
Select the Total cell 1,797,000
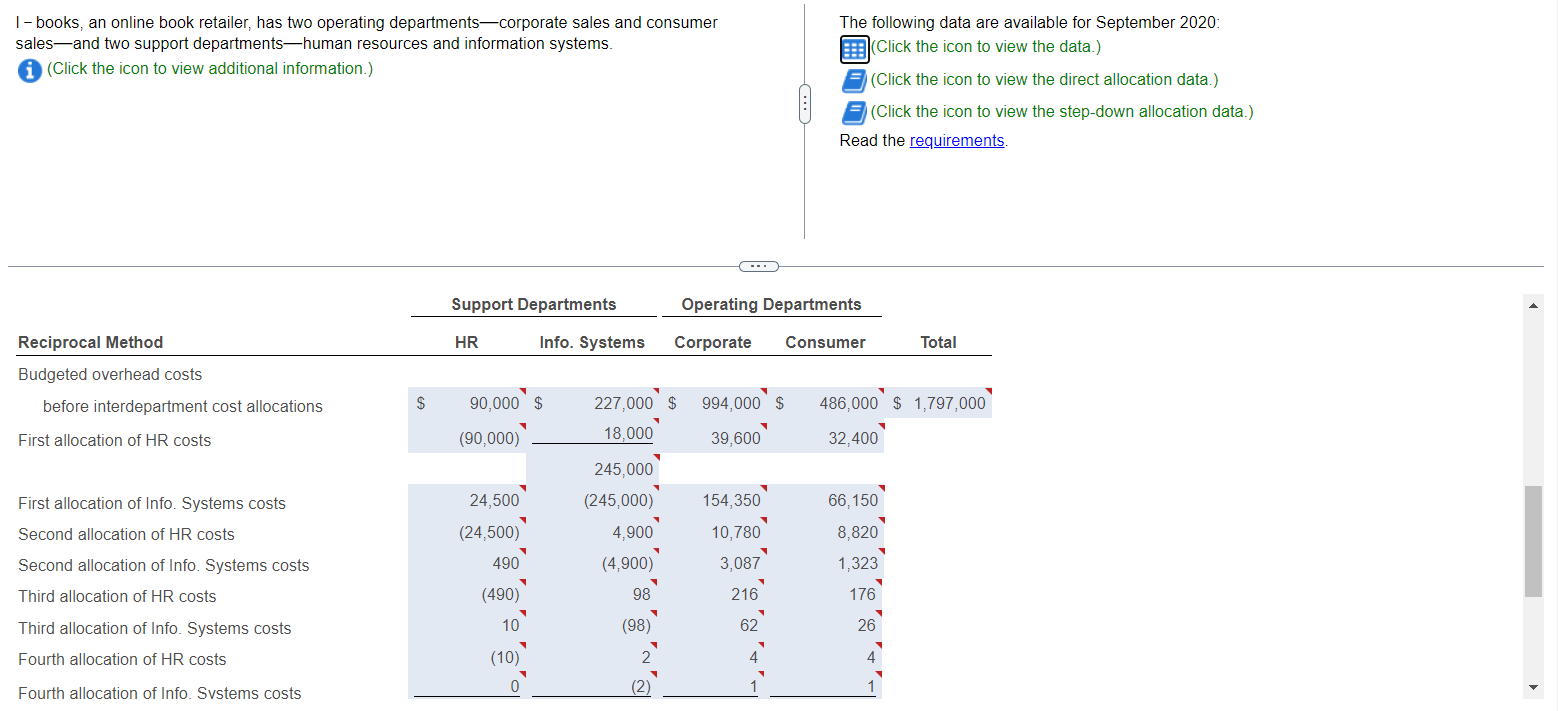pyautogui.click(x=939, y=403)
